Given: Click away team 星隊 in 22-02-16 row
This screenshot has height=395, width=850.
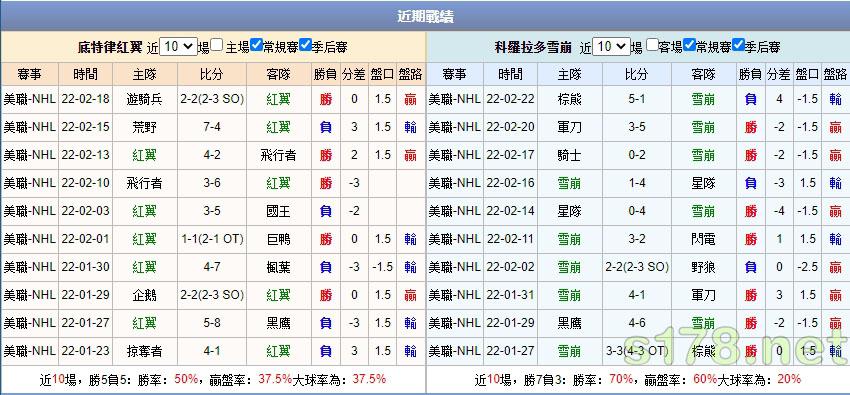Looking at the screenshot, I should click(703, 183).
